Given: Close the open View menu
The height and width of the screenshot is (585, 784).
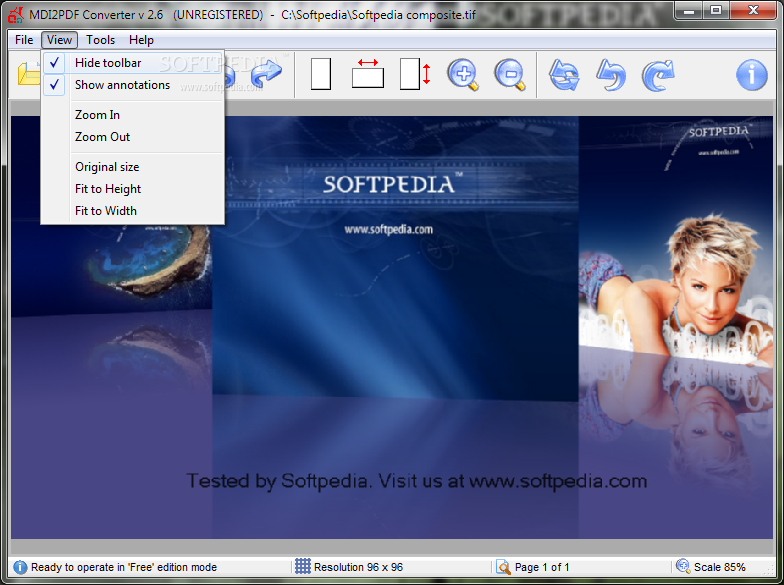Looking at the screenshot, I should [59, 40].
